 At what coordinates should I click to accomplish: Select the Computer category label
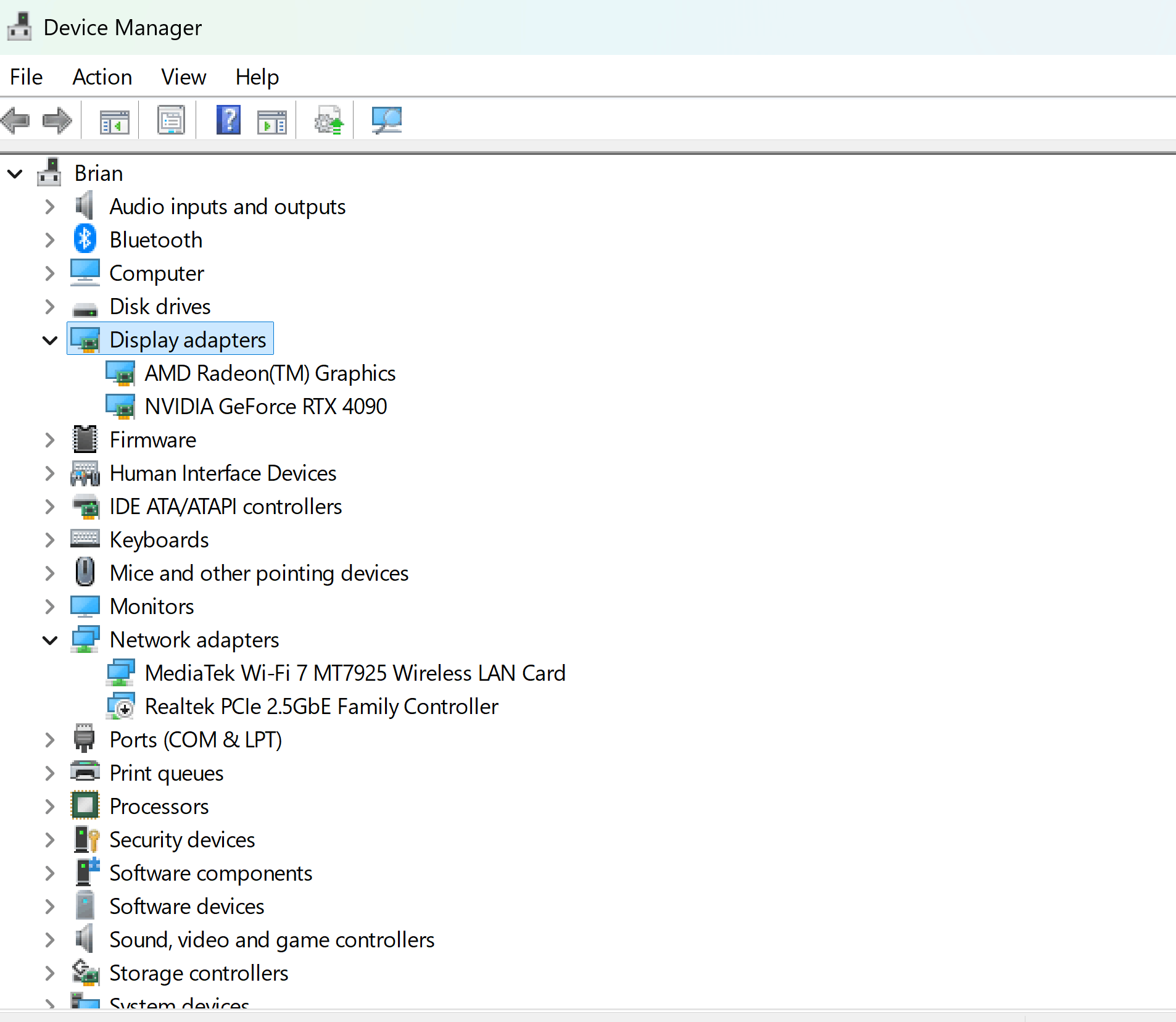(x=157, y=273)
